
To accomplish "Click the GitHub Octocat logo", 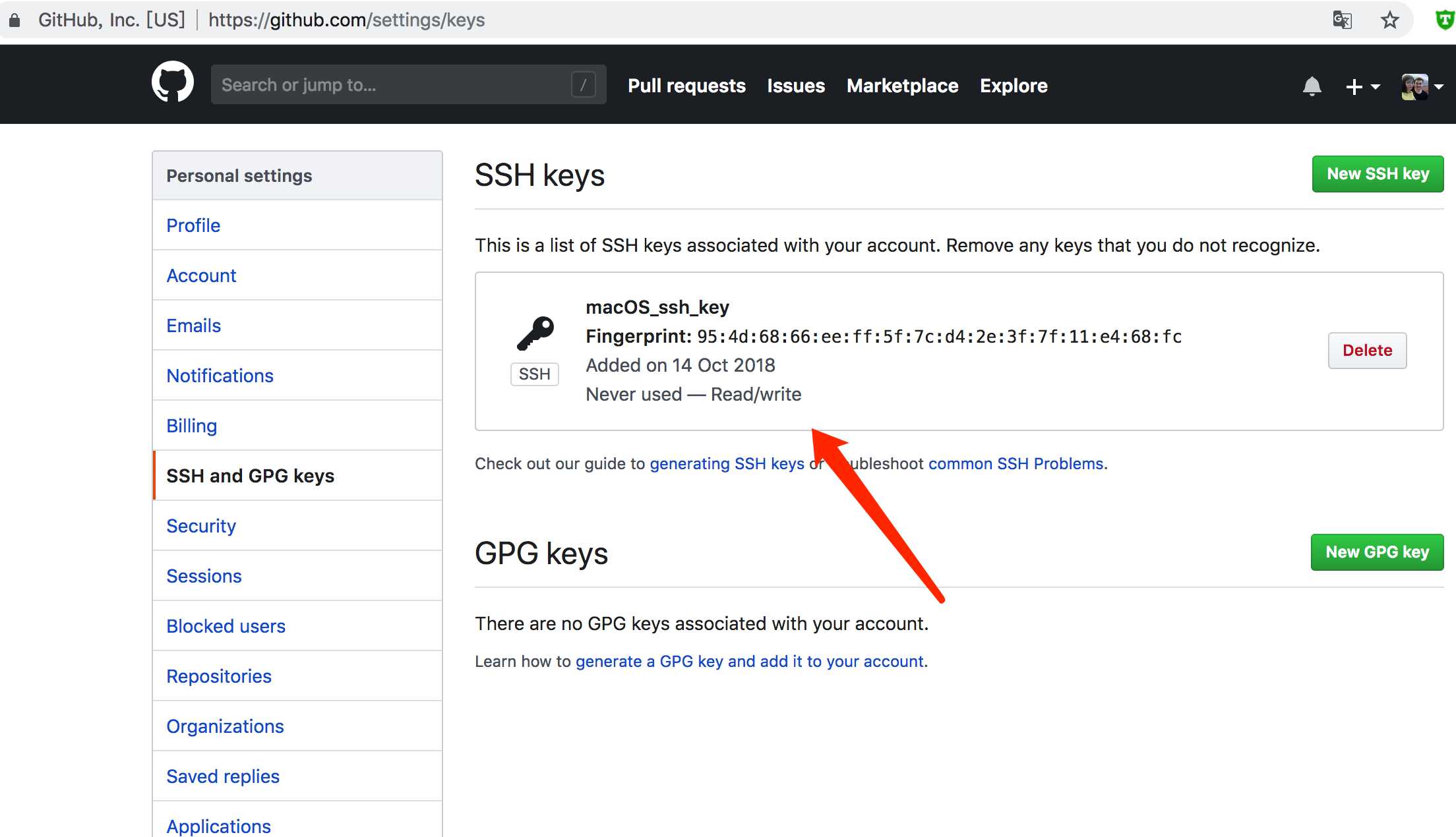I will [x=173, y=83].
